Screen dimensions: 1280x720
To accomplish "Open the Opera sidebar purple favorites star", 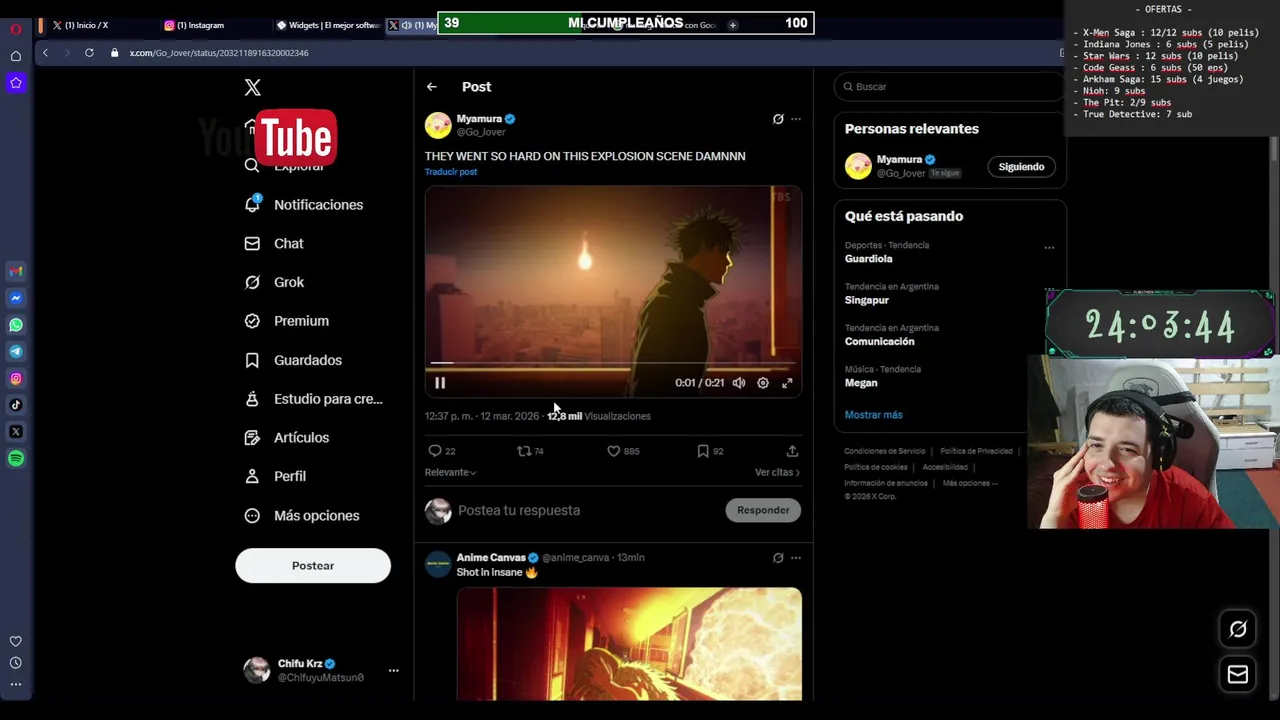I will pos(16,83).
